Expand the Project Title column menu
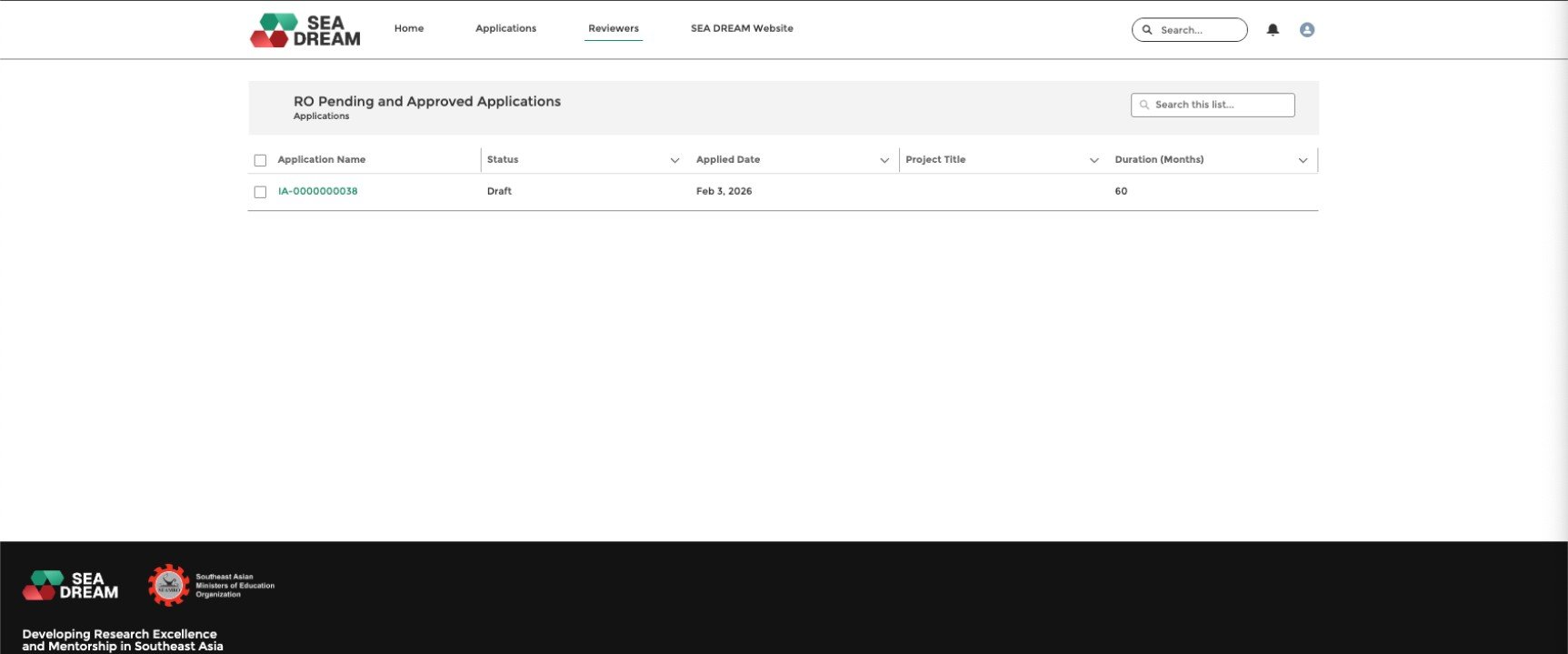The width and height of the screenshot is (1568, 654). click(x=1094, y=160)
